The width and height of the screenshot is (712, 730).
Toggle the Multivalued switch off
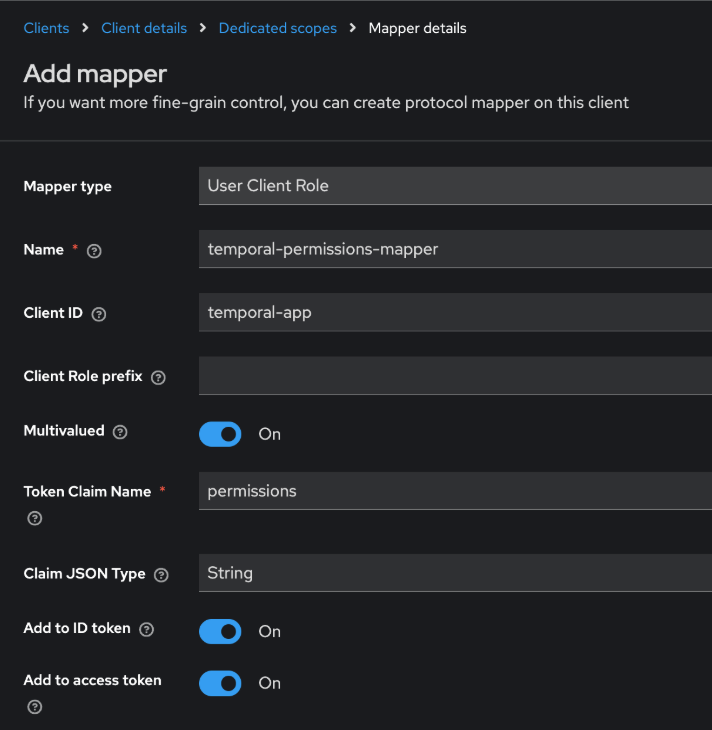[x=220, y=434]
